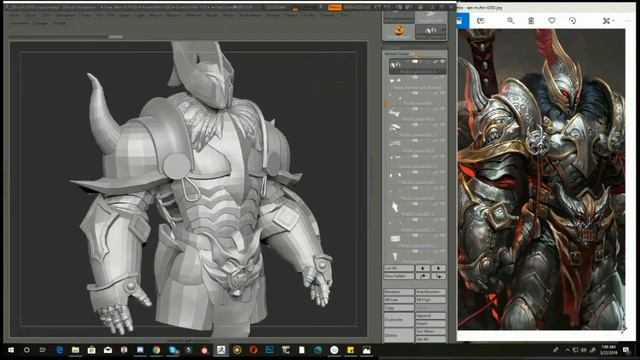
Task: Click Add to a creation icon in Photos
Action: (x=480, y=20)
